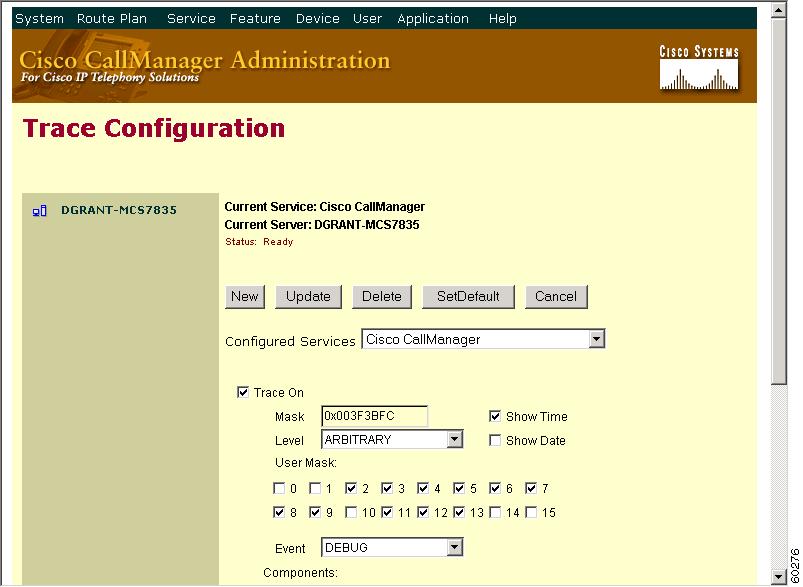Screen dimensions: 803x587
Task: Uncheck User Mask bit 2
Action: [351, 488]
